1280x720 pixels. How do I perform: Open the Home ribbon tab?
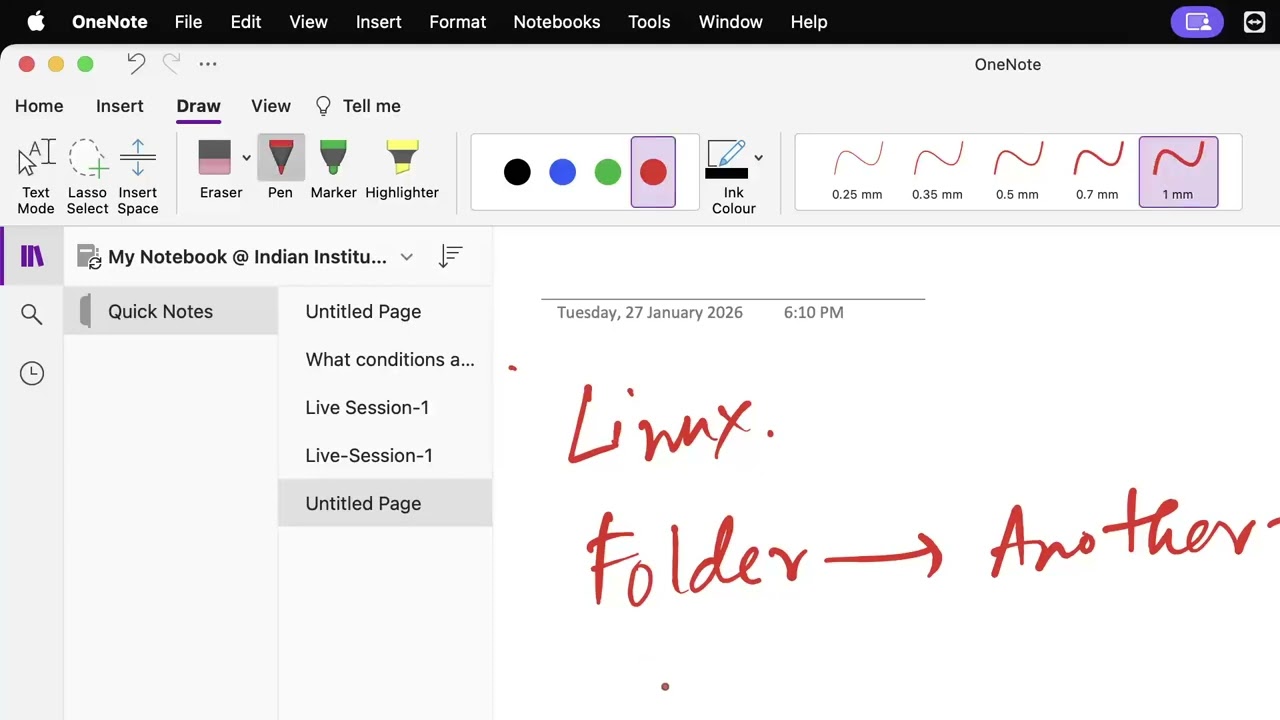[39, 106]
